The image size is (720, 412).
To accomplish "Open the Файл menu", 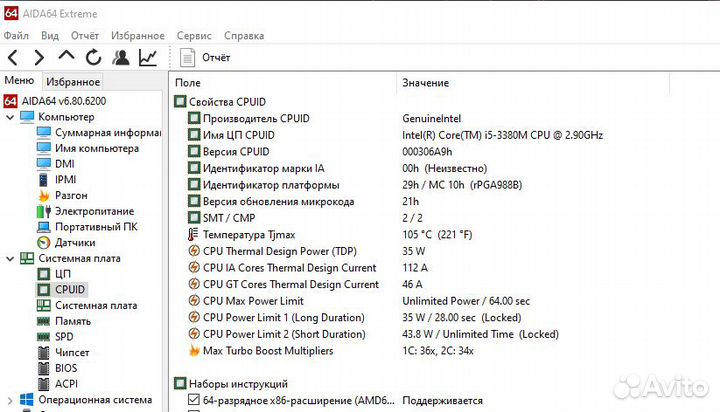I will point(16,36).
